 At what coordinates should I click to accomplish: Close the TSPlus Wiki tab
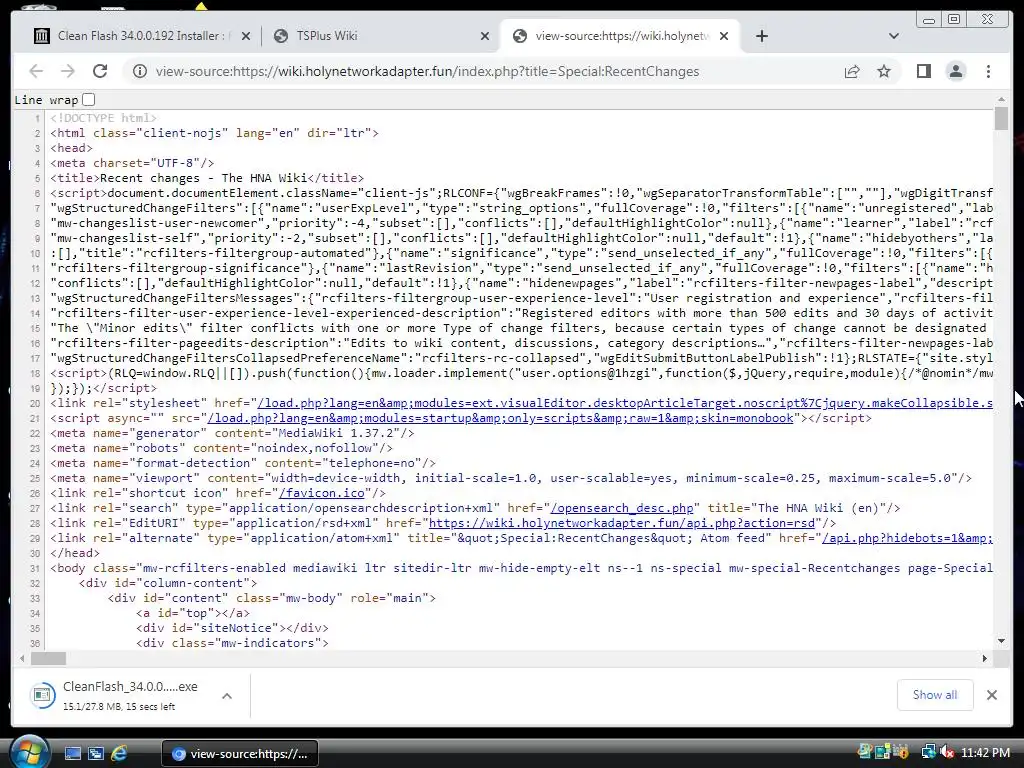[x=485, y=37]
